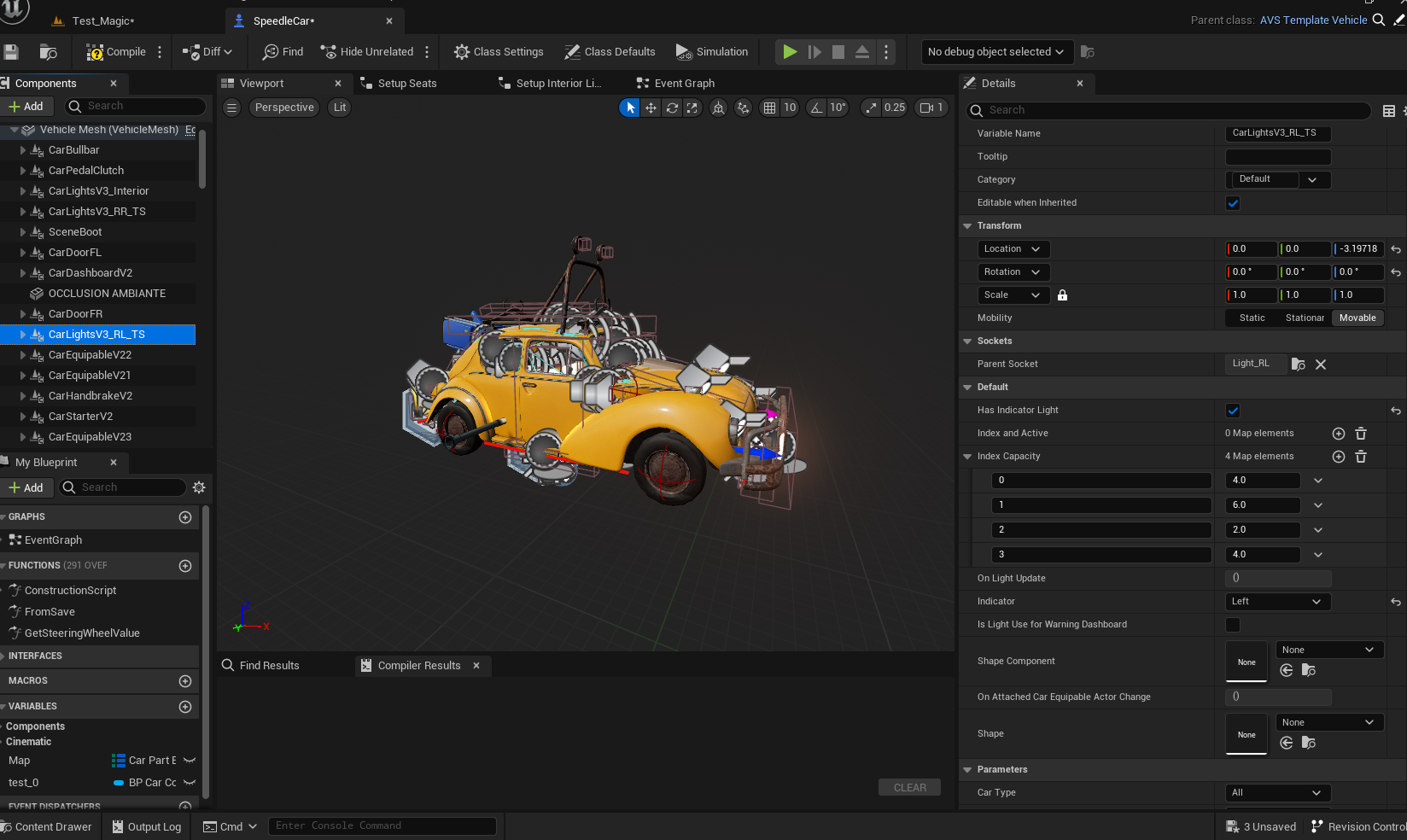The height and width of the screenshot is (840, 1407).
Task: Expand the CarBullbar component tree item
Action: [x=23, y=150]
